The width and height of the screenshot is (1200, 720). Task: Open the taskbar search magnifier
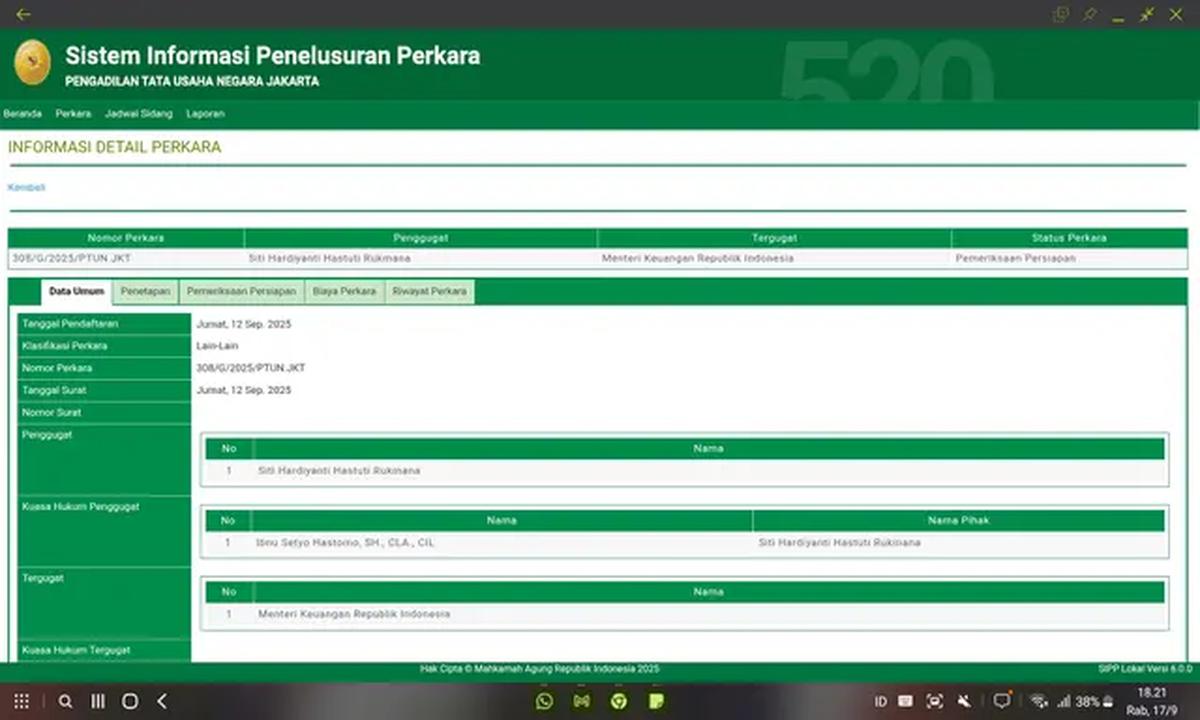pyautogui.click(x=65, y=701)
